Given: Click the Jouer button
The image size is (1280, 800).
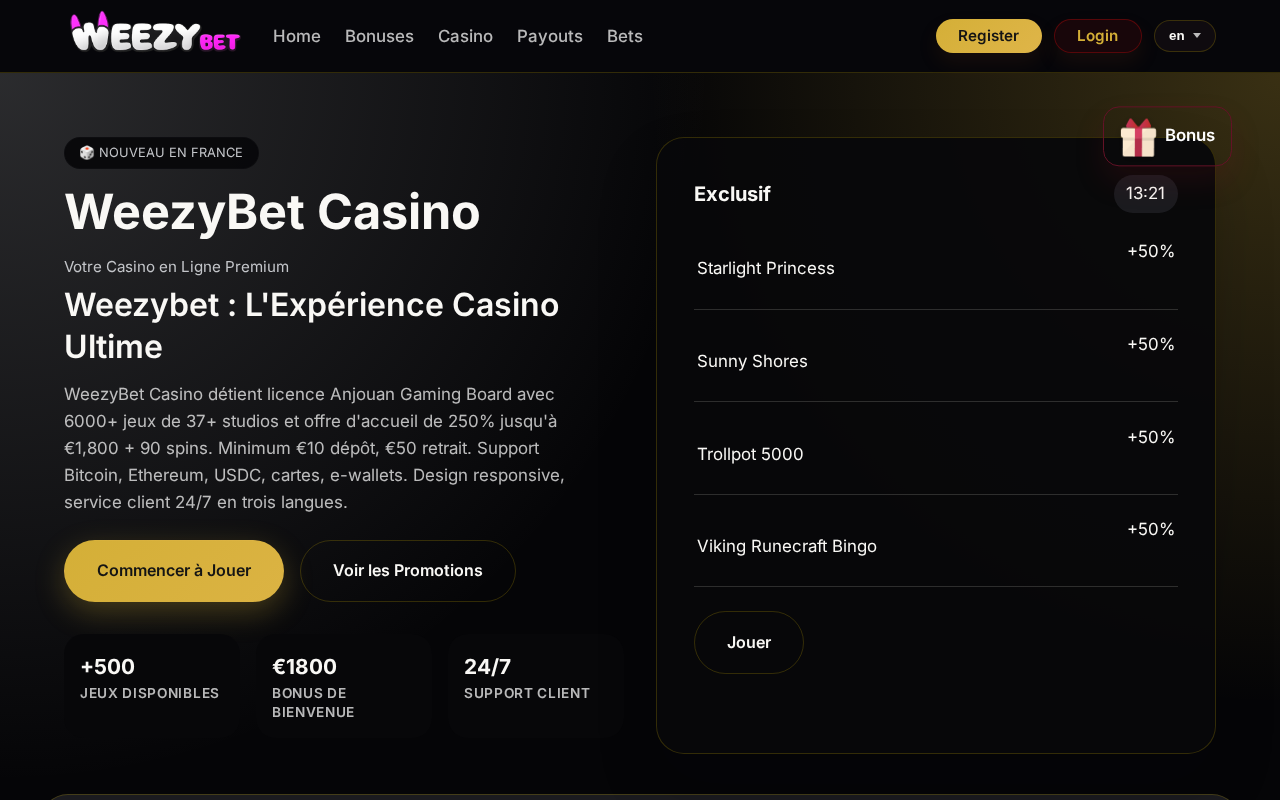Looking at the screenshot, I should point(749,642).
